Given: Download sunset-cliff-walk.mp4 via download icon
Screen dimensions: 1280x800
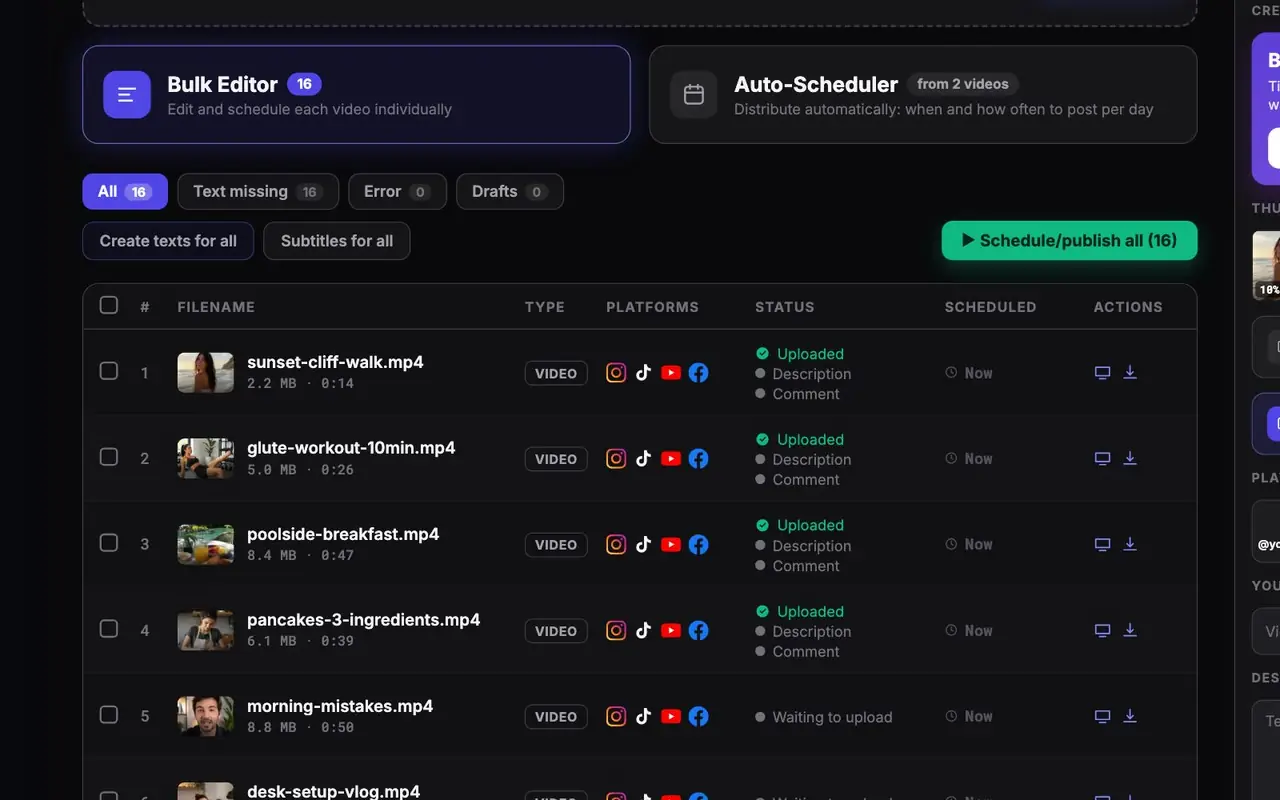Looking at the screenshot, I should coord(1130,372).
